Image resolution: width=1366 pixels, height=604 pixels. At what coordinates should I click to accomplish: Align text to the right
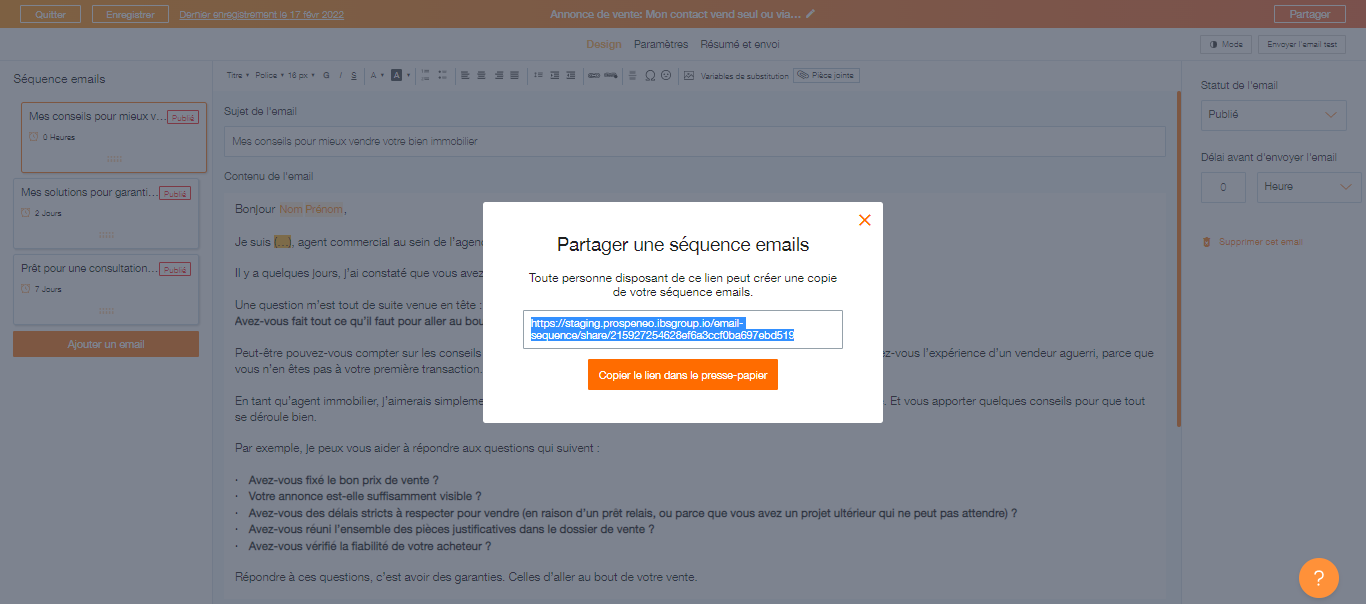click(x=498, y=75)
